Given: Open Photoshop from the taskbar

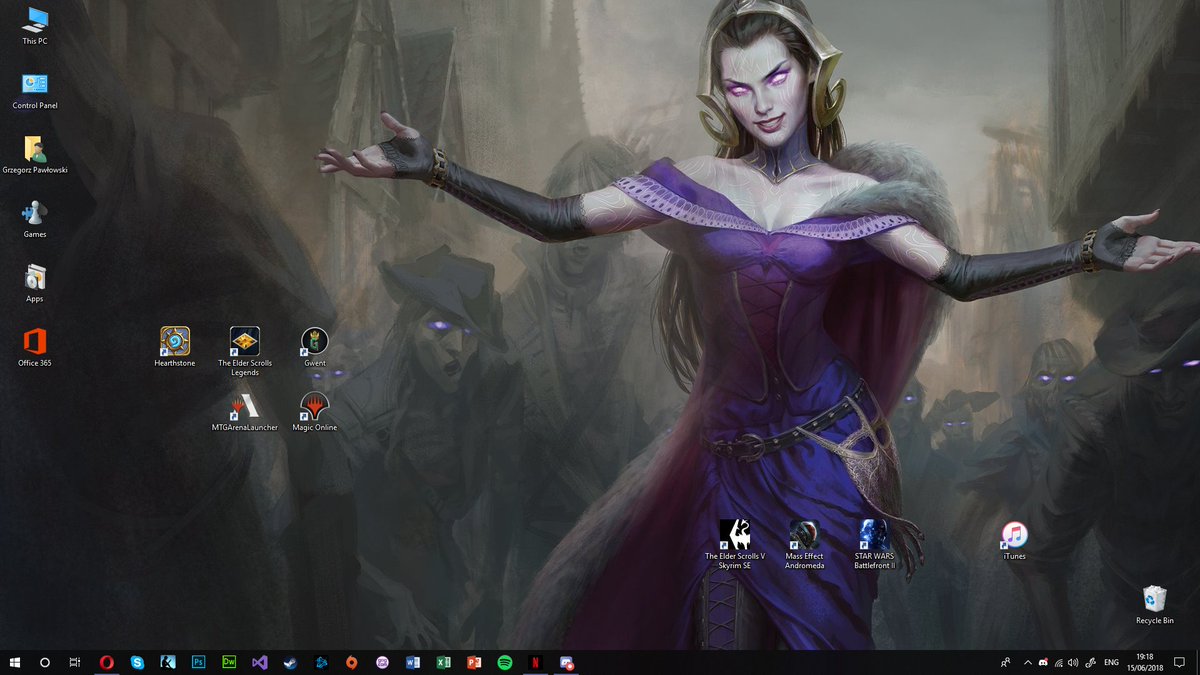Looking at the screenshot, I should coord(198,662).
